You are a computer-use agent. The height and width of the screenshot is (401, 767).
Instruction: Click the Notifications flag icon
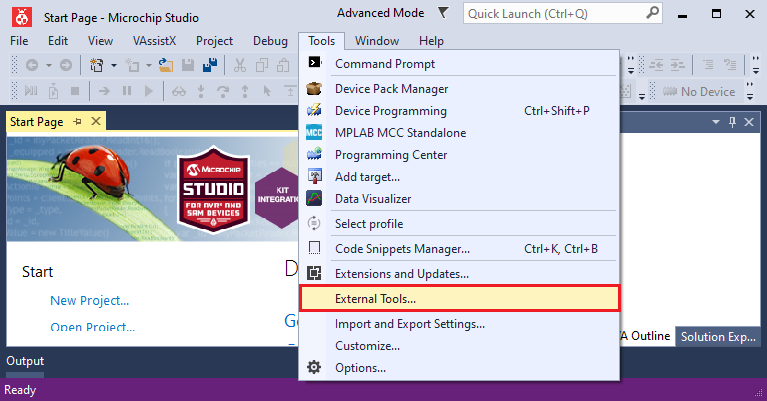[x=443, y=13]
